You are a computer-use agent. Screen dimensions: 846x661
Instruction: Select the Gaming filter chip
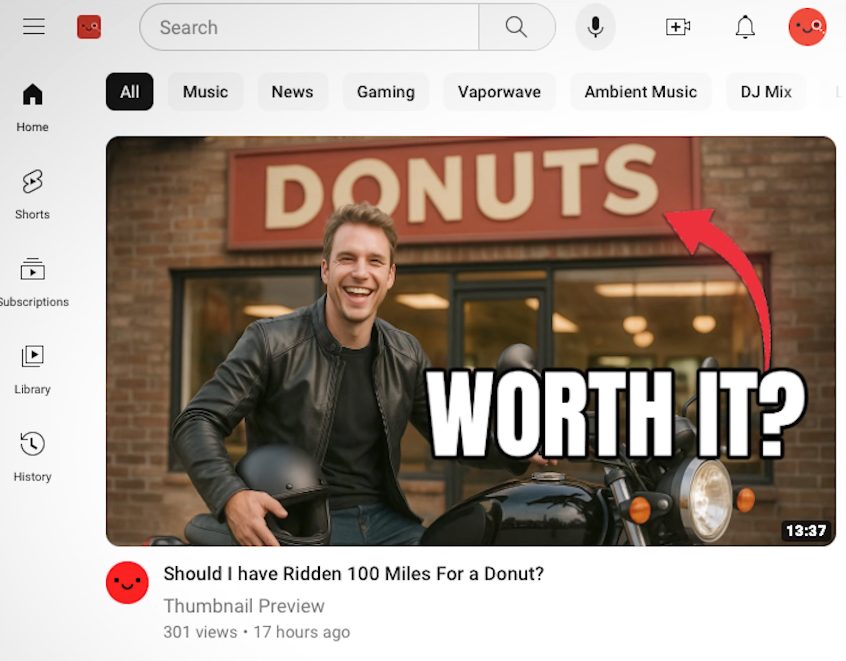point(385,92)
